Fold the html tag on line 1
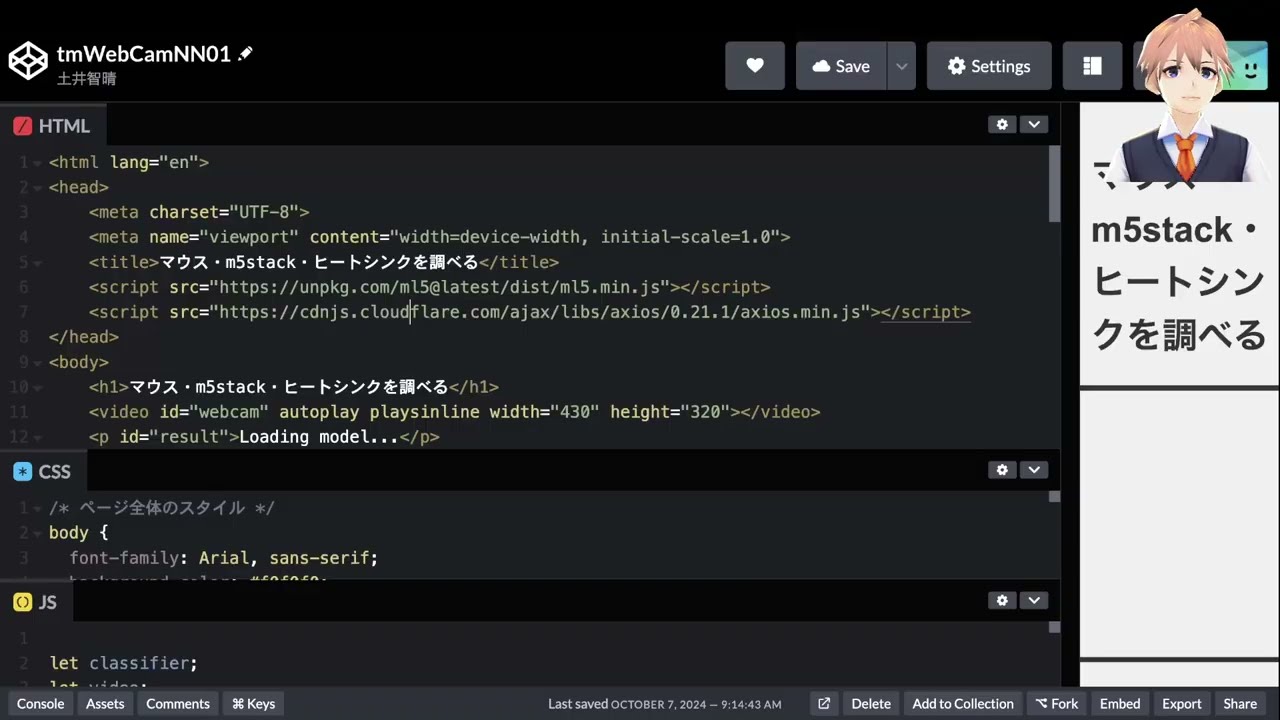The image size is (1280, 720). (39, 162)
